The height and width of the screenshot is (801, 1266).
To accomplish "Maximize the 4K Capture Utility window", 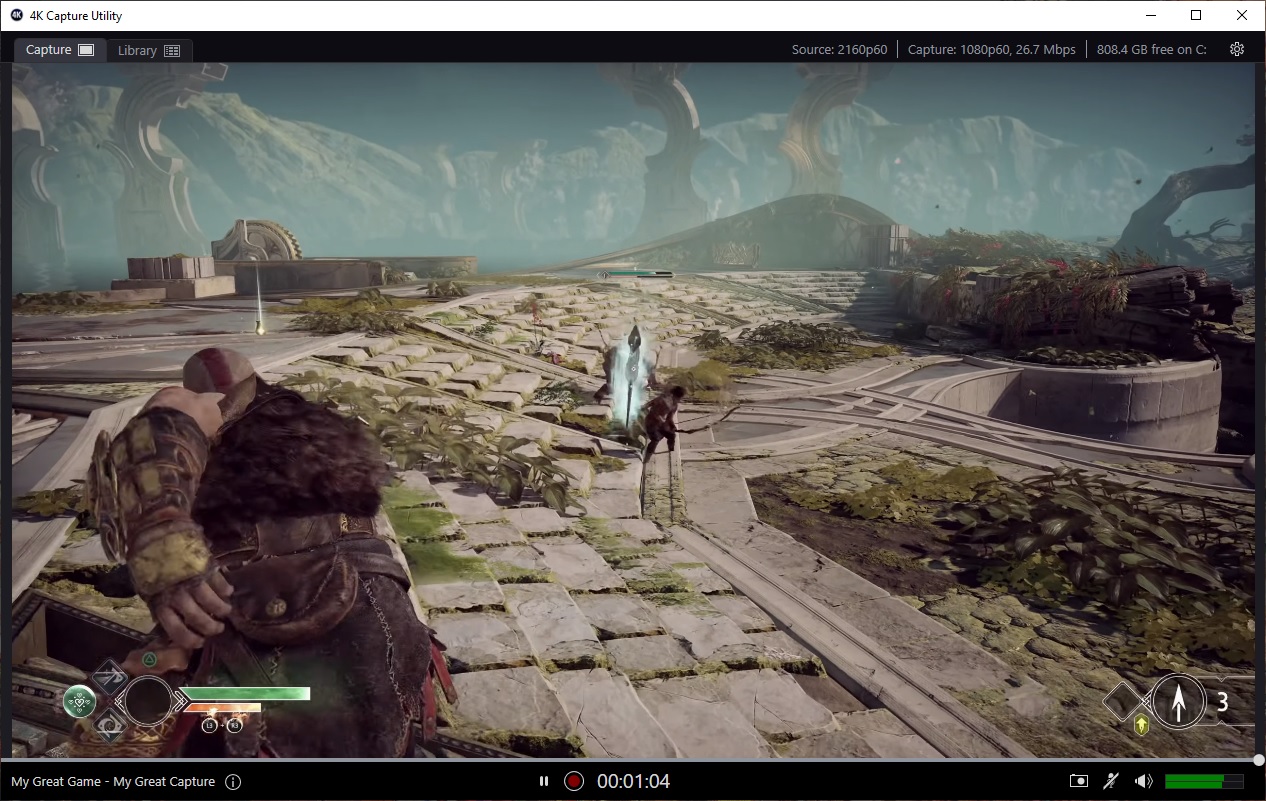I will [x=1196, y=15].
